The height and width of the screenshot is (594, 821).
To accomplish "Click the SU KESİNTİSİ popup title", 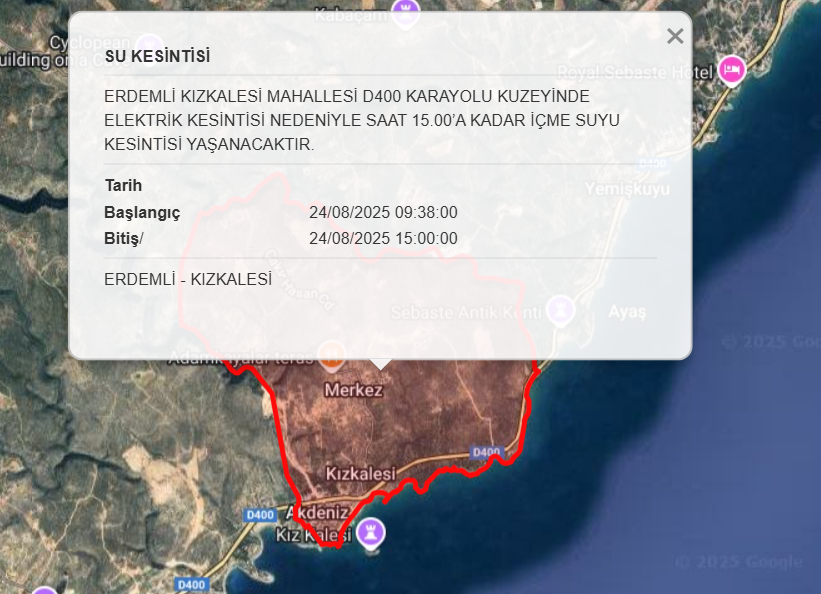I will click(157, 56).
